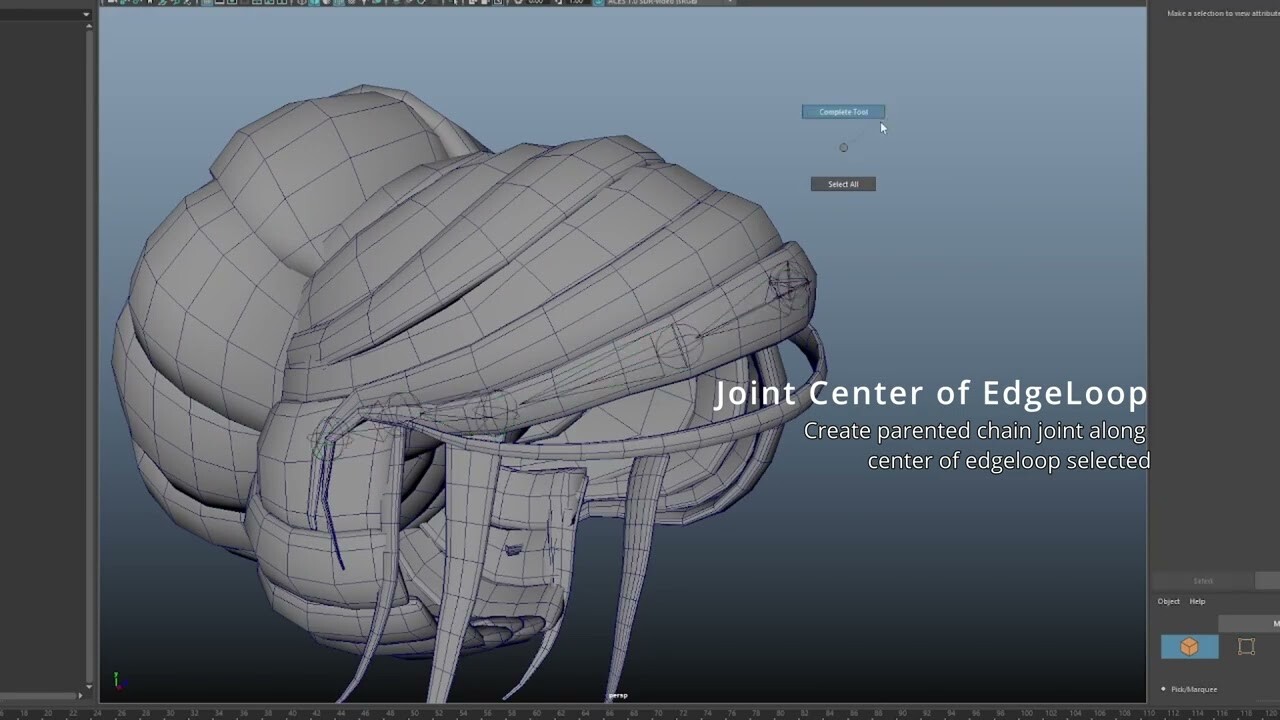Select the Select by Object Type icon
1280x720 pixels.
(x=234, y=3)
